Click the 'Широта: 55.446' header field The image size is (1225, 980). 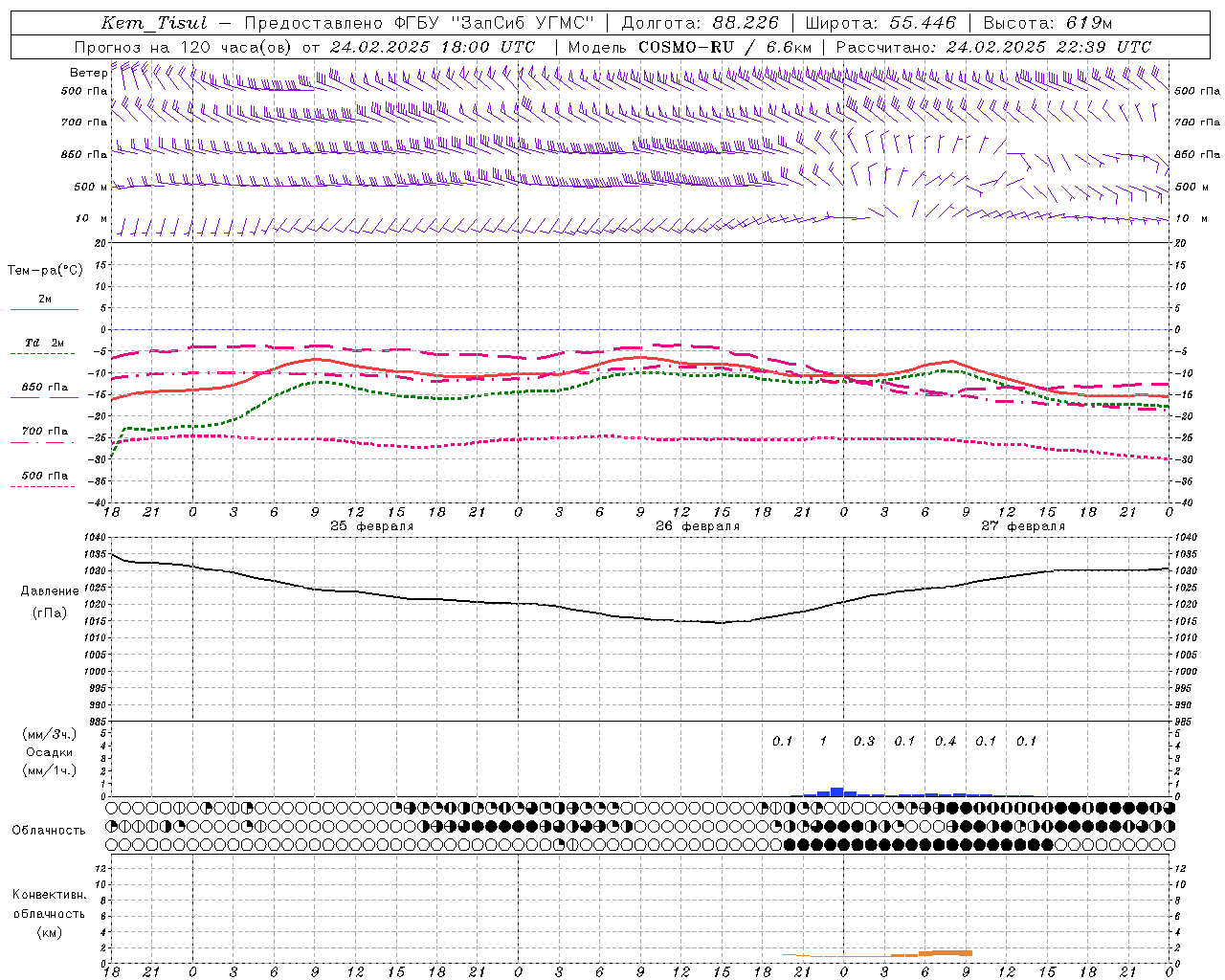point(880,23)
